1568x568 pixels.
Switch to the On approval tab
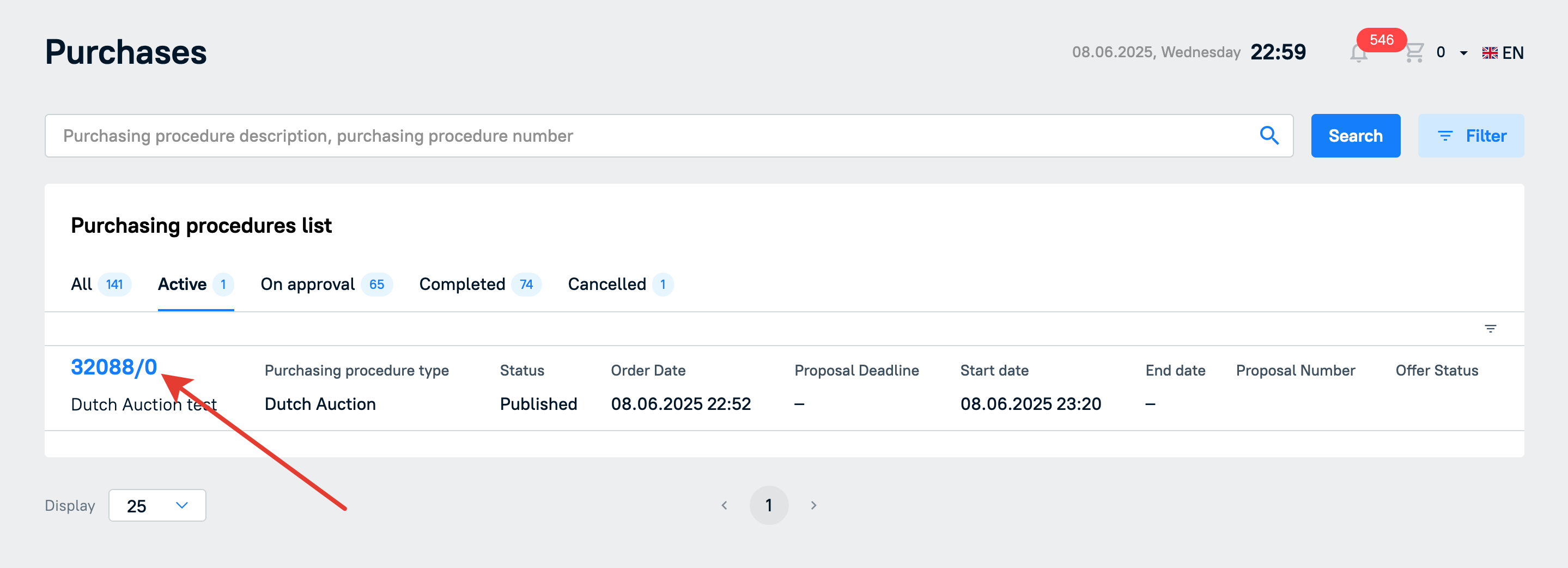(326, 285)
